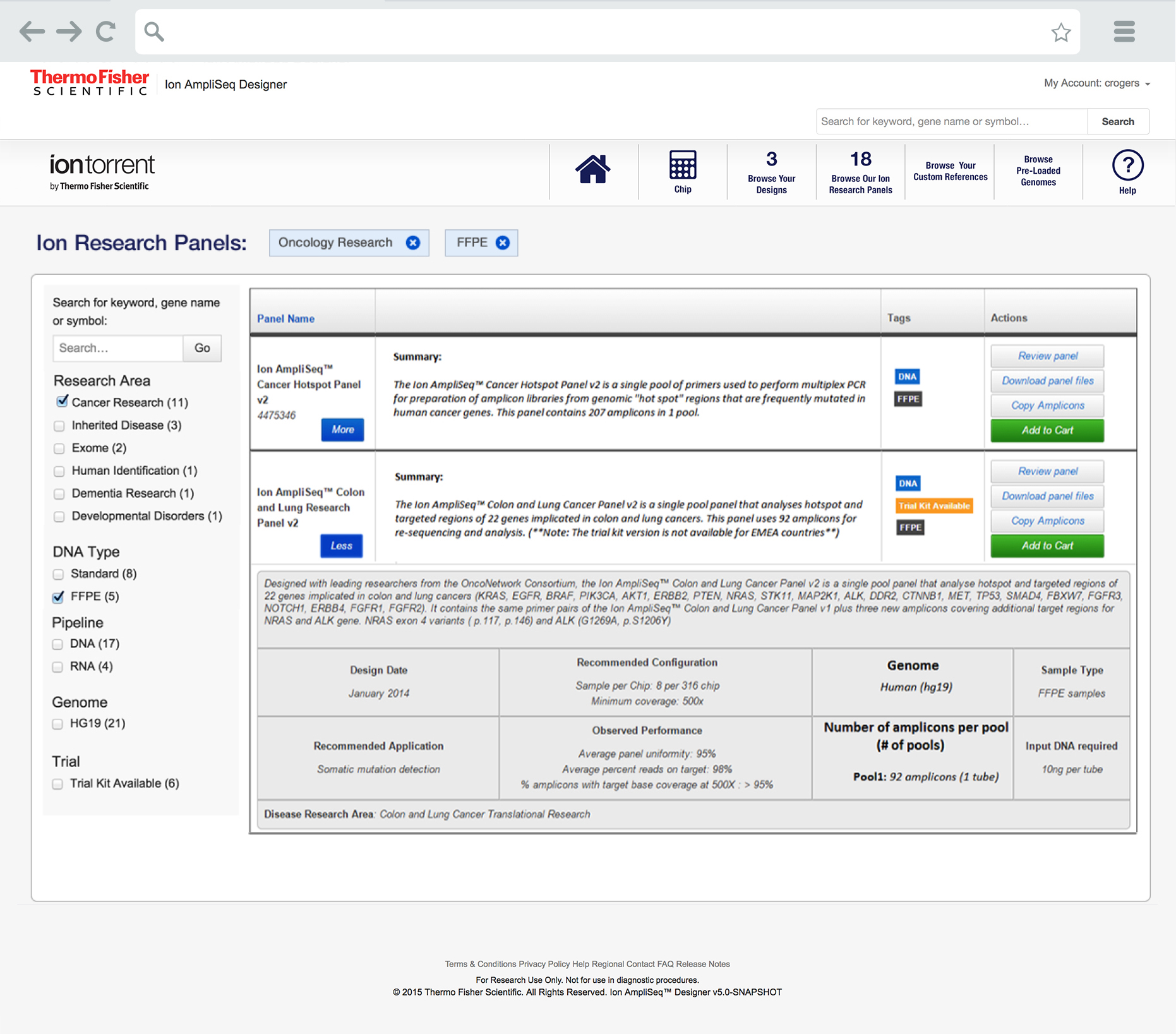Click DNA tag of Colon and Lung Panel
The height and width of the screenshot is (1034, 1176).
[908, 483]
